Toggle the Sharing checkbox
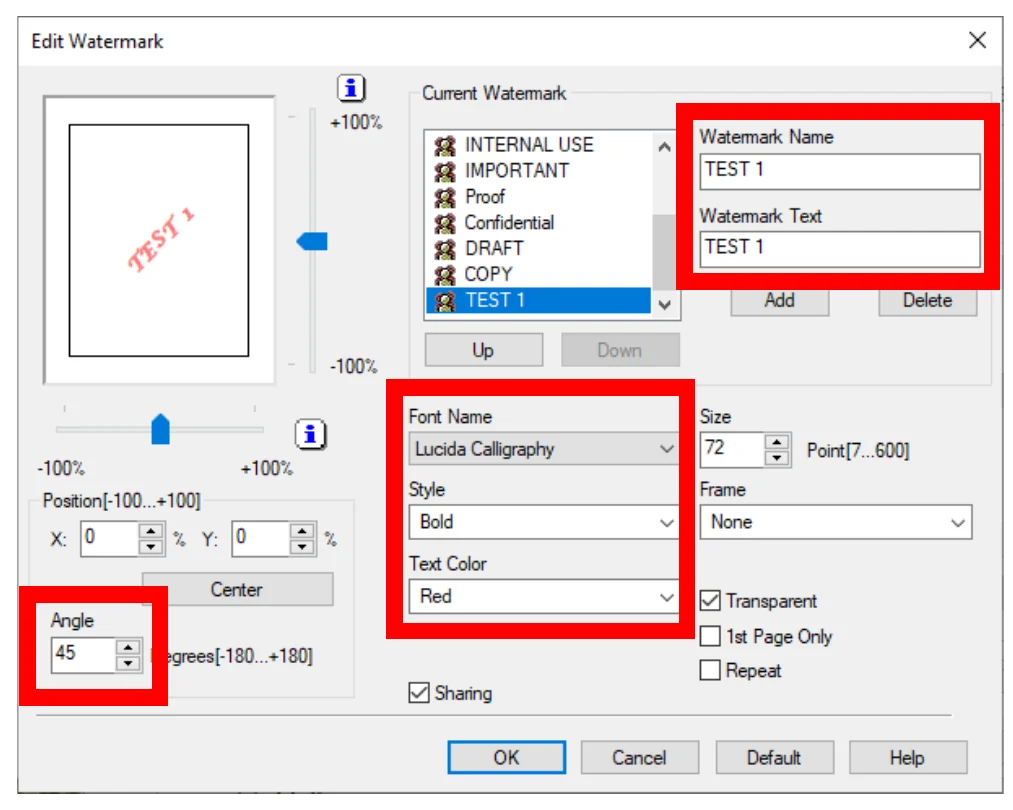 tap(419, 692)
